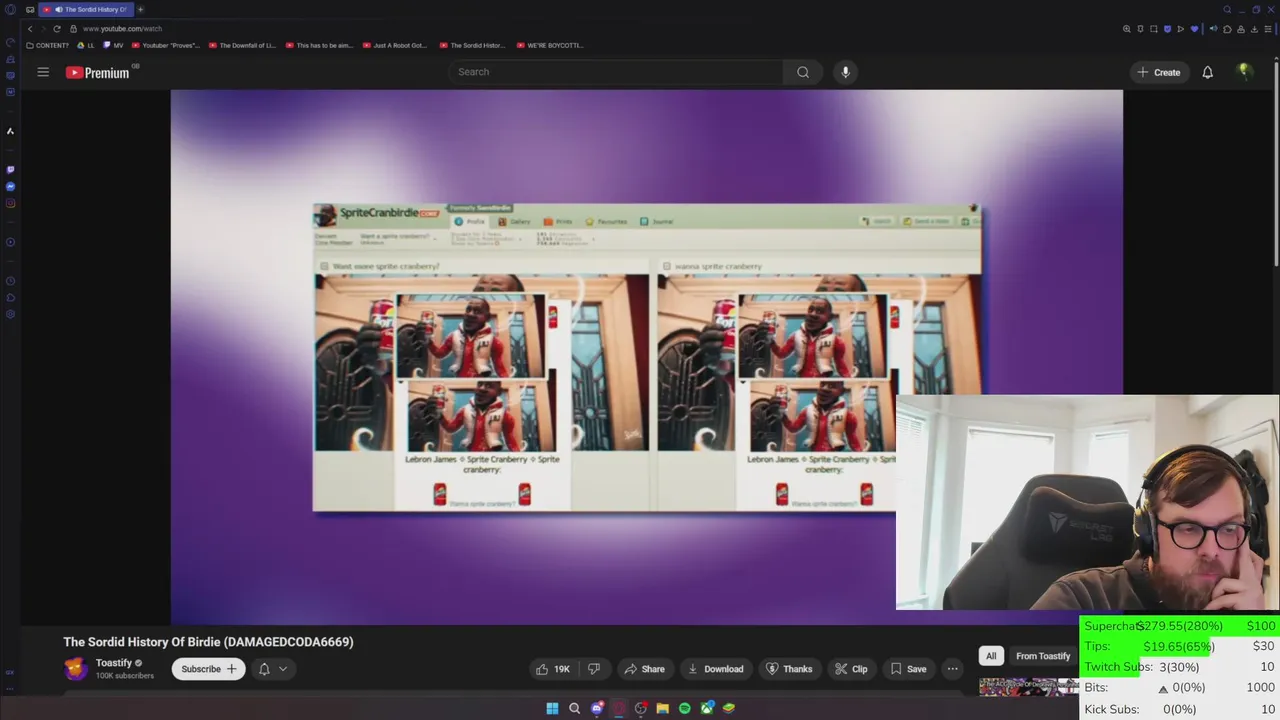This screenshot has width=1280, height=720.
Task: Open browser tab search icon
Action: click(x=1227, y=9)
